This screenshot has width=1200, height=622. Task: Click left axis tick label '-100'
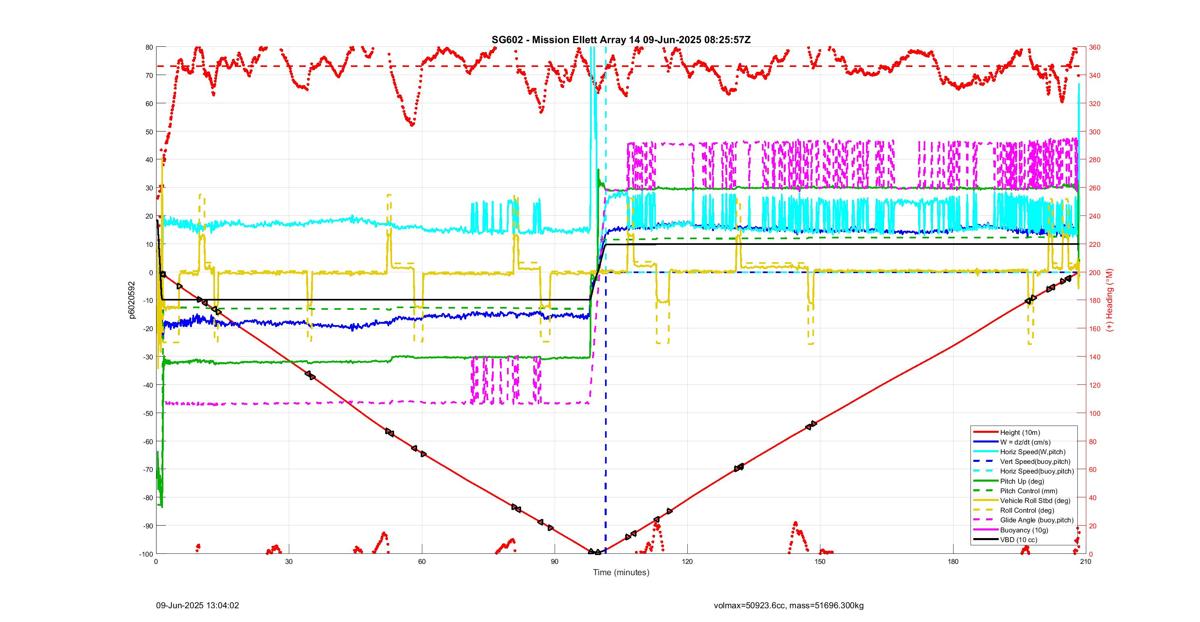tap(144, 554)
